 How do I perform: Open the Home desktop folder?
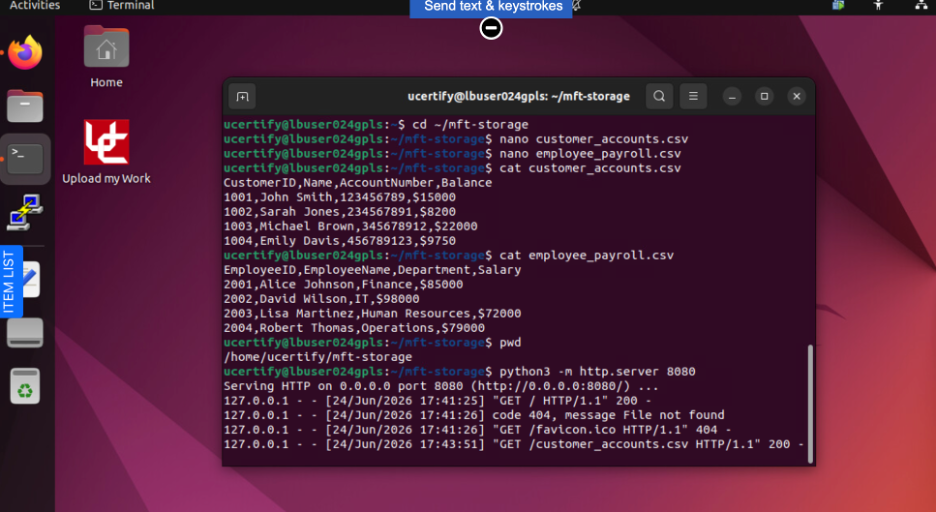tap(106, 57)
